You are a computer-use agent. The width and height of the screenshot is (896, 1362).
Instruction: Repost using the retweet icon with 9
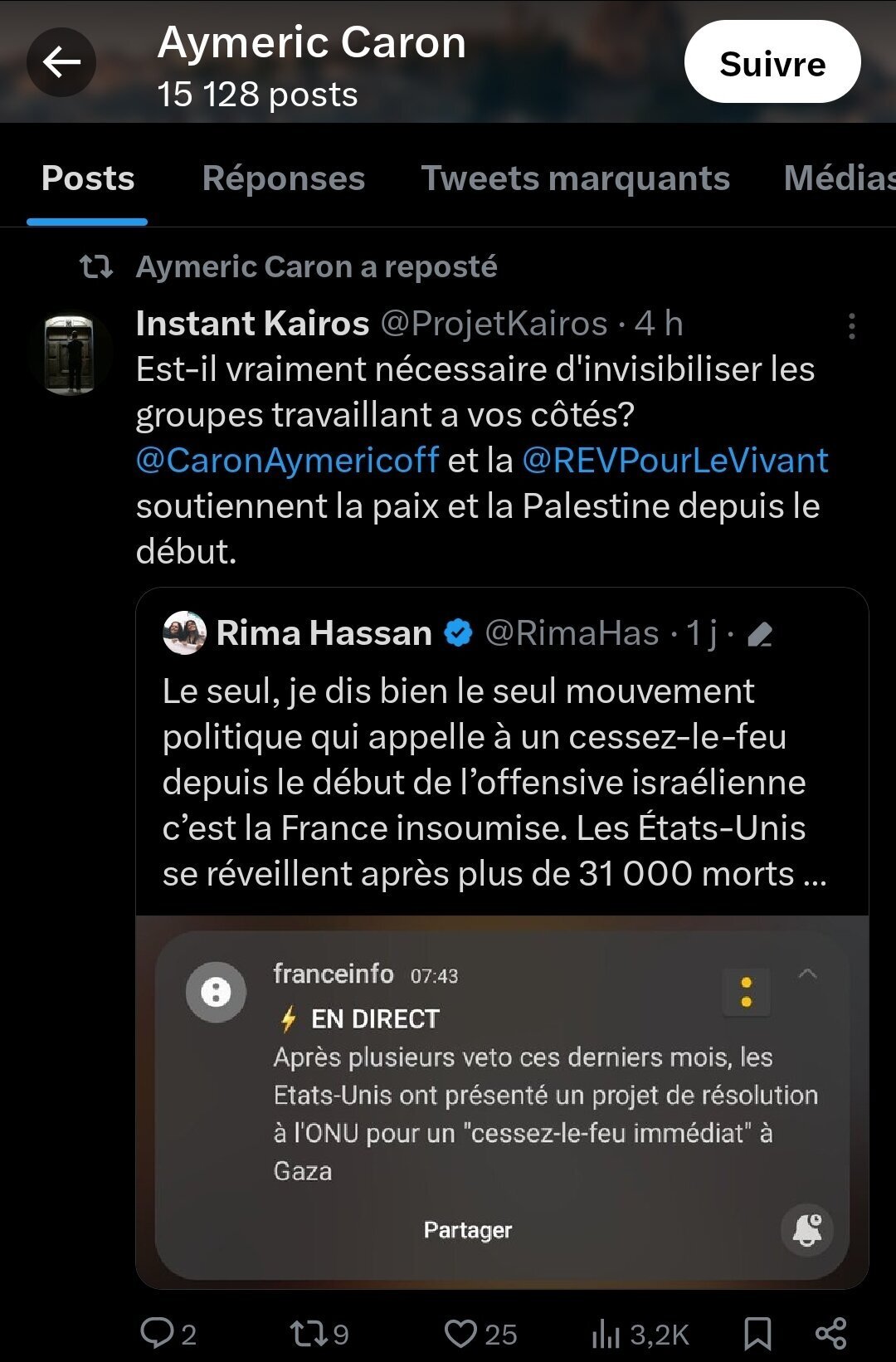point(319,1333)
